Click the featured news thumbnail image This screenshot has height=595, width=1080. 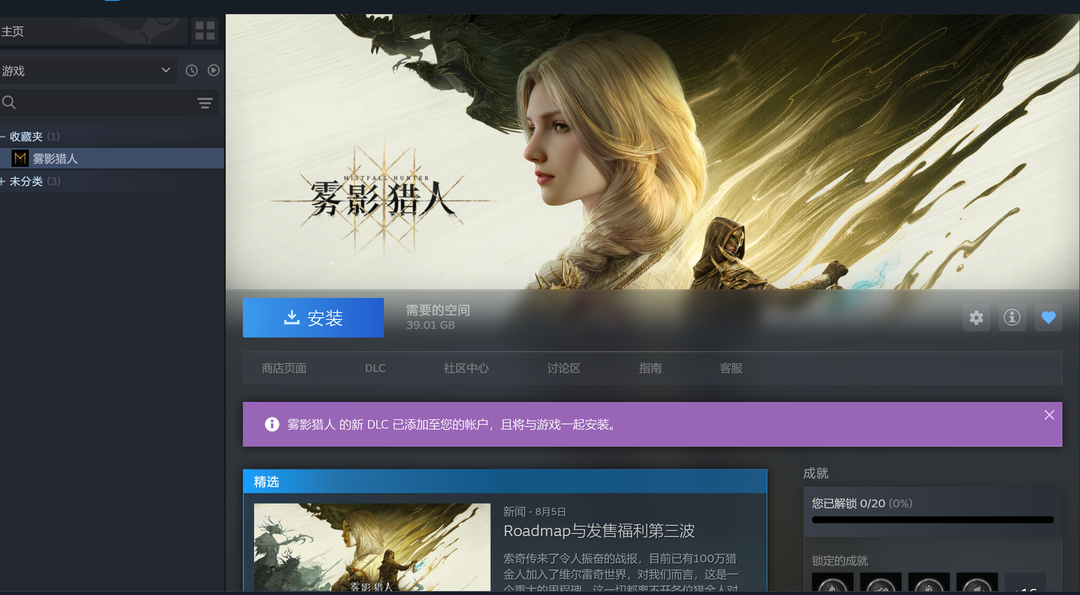click(x=372, y=547)
